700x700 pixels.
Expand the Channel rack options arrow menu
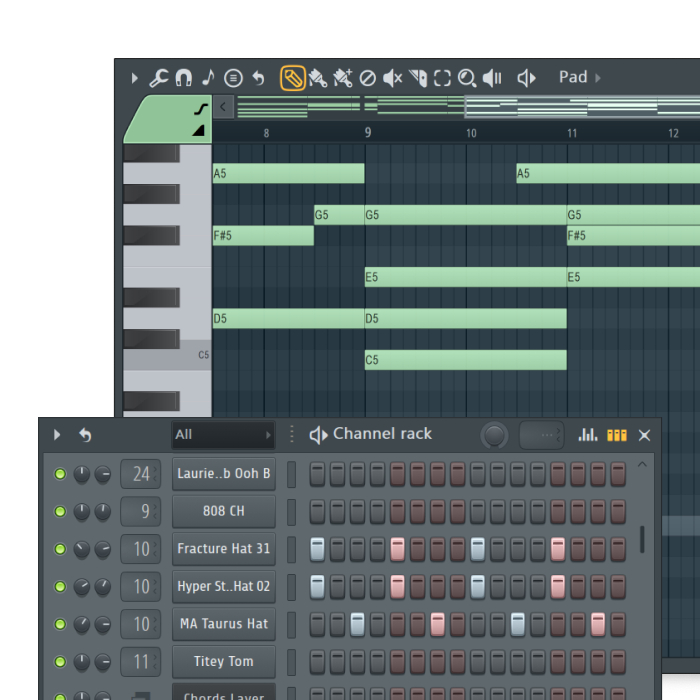(57, 435)
